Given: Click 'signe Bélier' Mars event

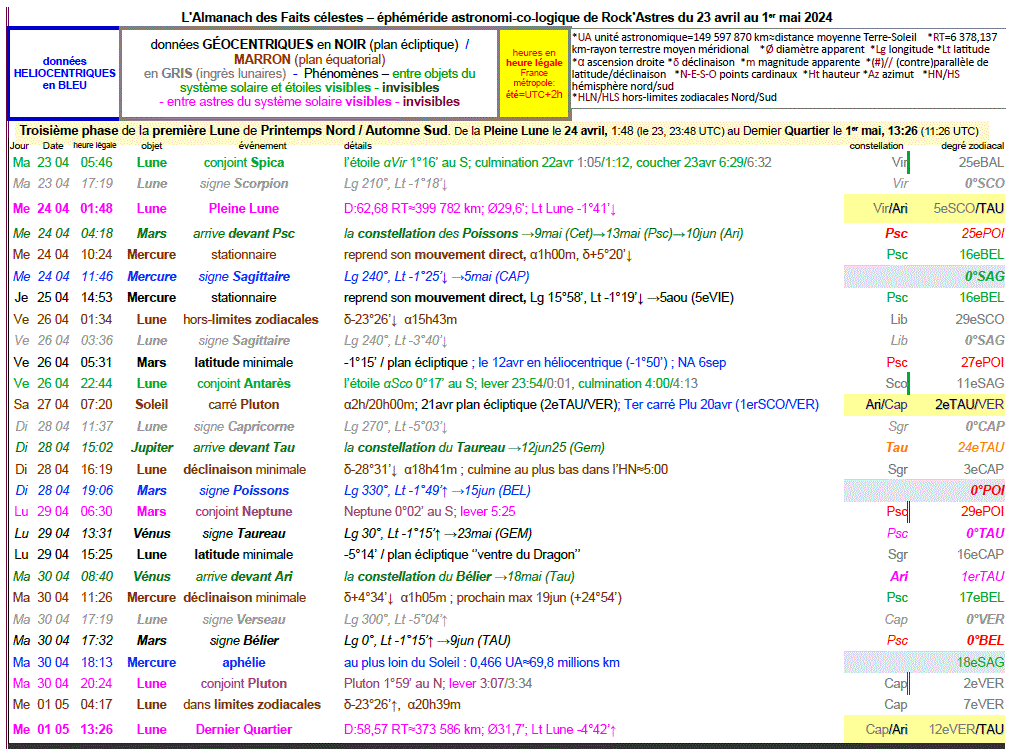Looking at the screenshot, I should pos(244,641).
